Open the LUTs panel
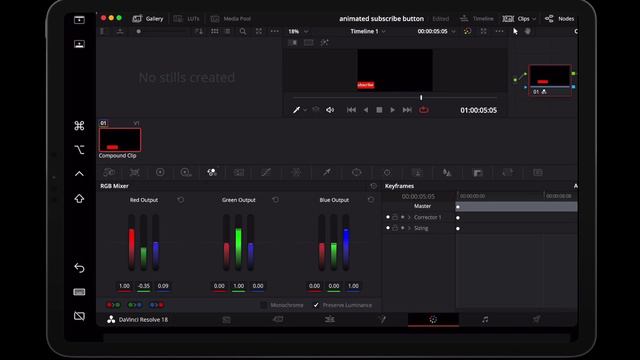Viewport: 640px width, 360px height. (x=187, y=19)
